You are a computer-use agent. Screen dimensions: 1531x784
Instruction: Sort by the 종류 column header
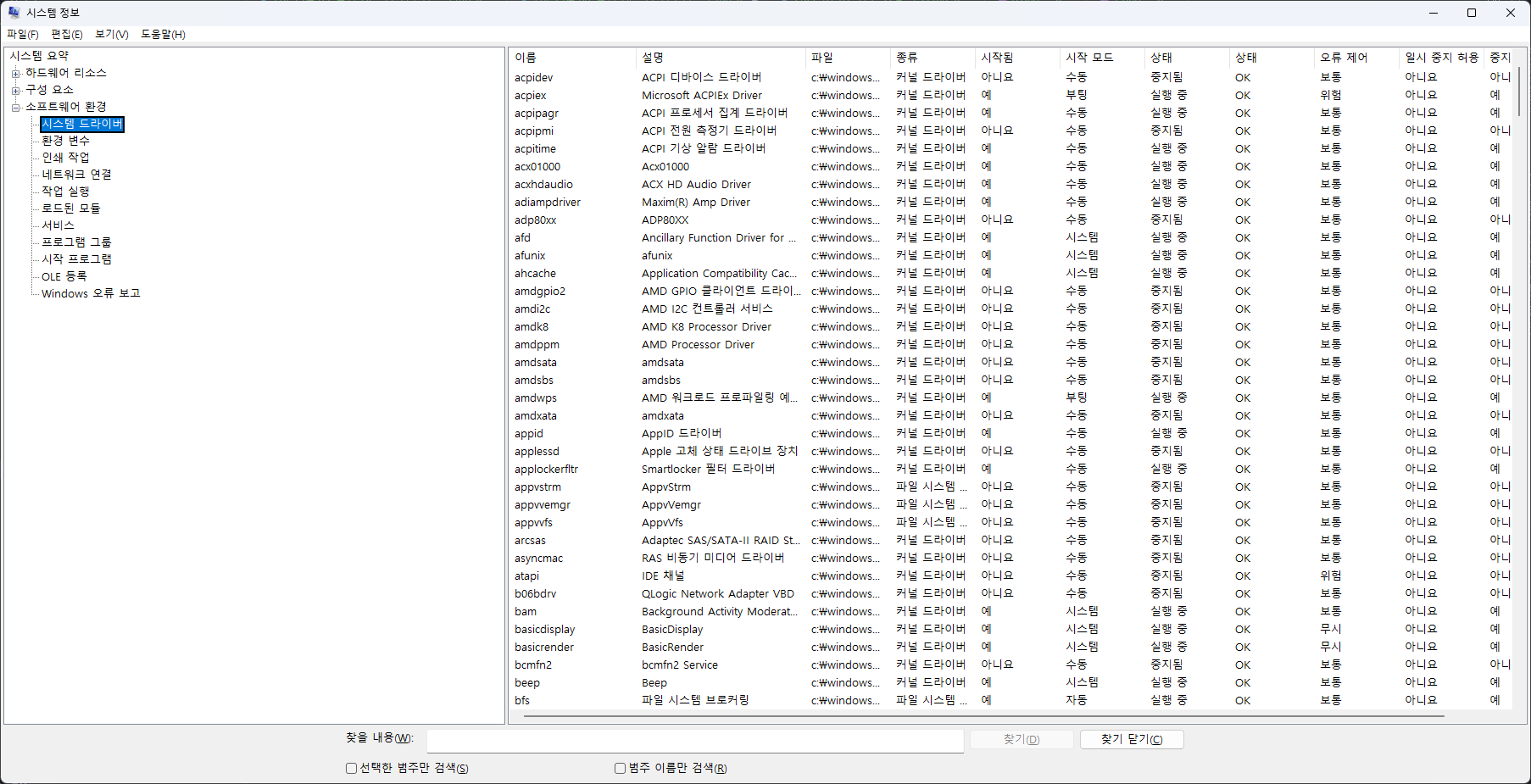tap(933, 58)
